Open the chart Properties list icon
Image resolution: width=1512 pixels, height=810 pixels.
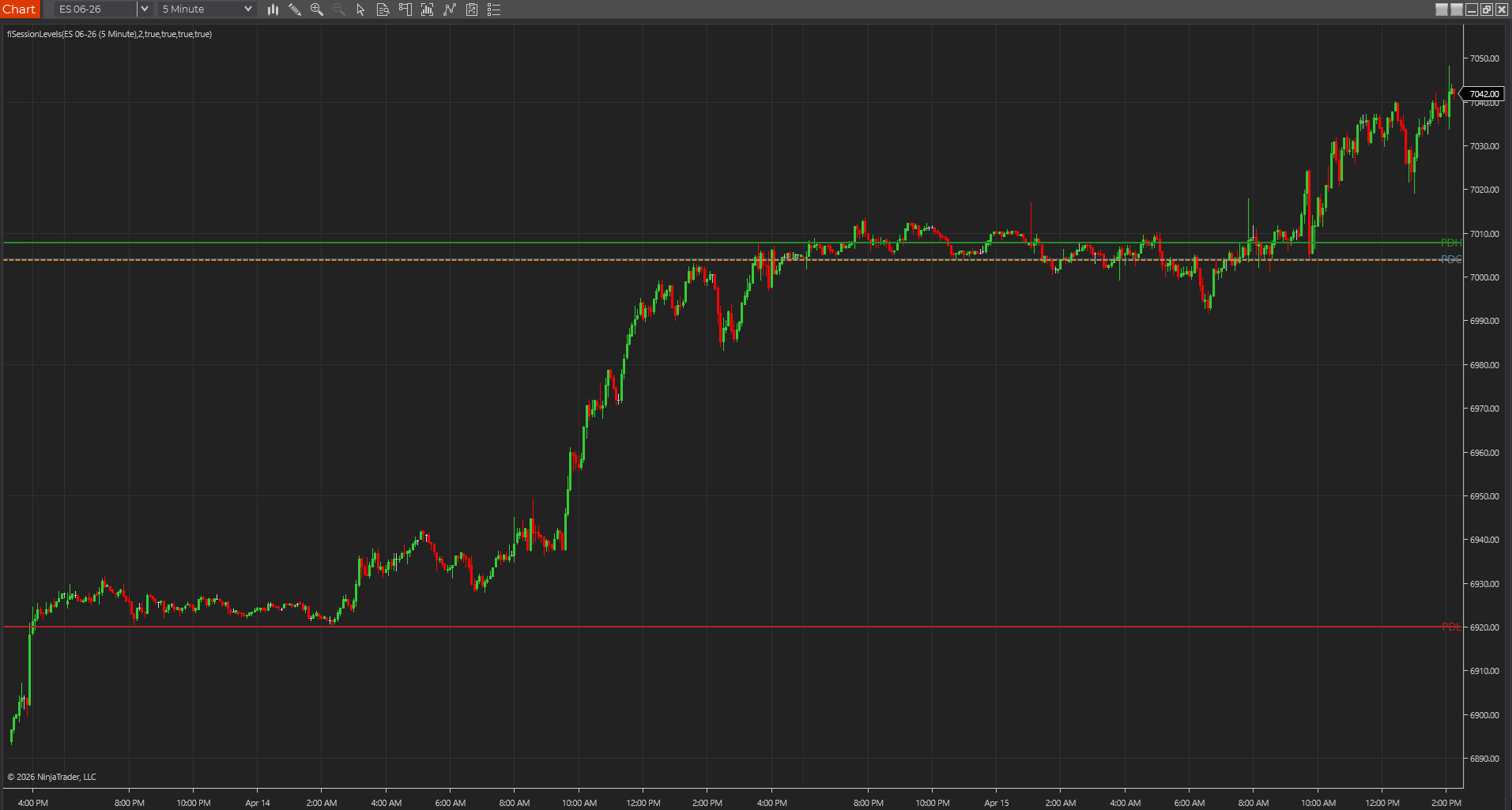pos(494,9)
